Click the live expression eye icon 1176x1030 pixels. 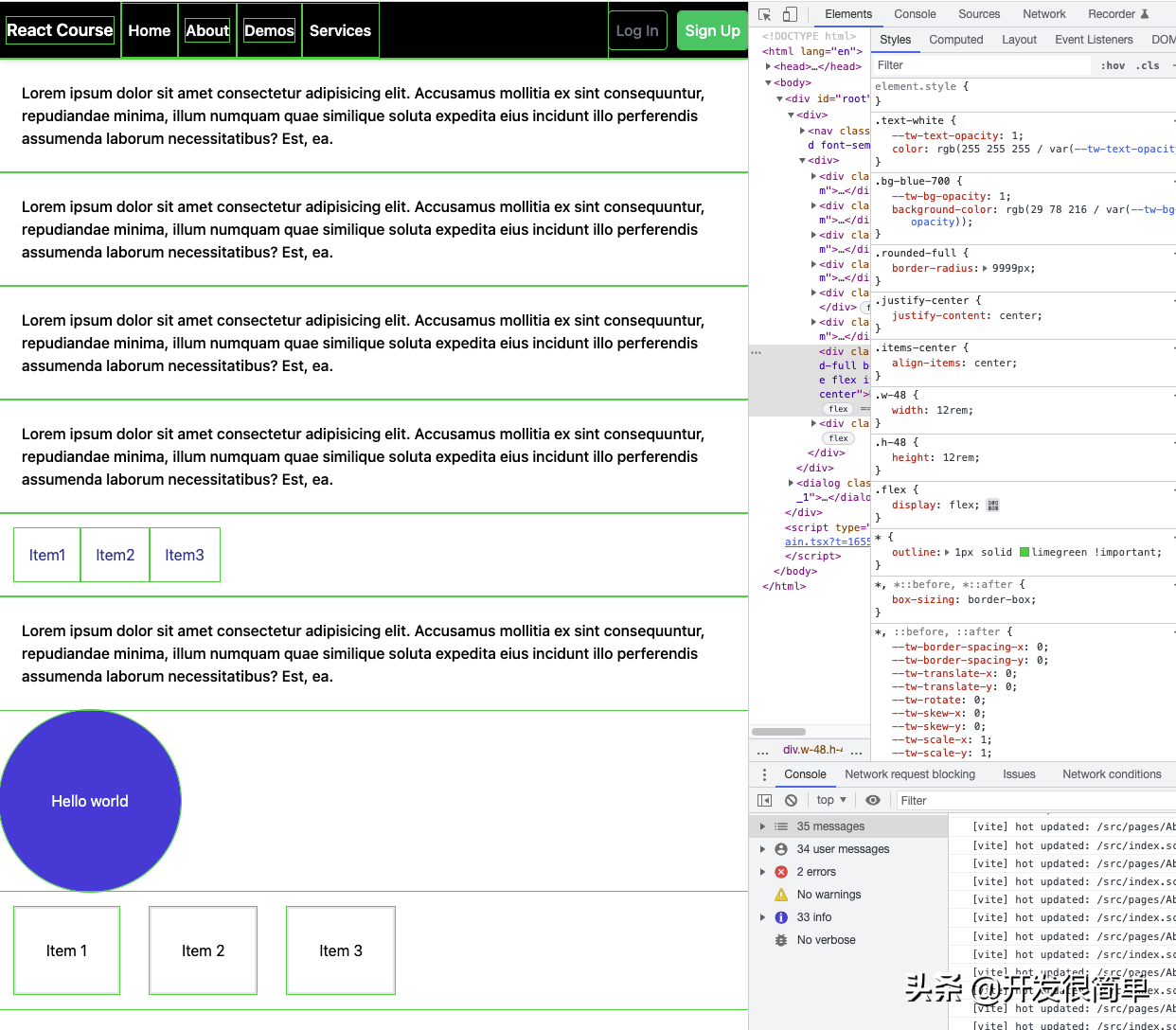tap(873, 800)
